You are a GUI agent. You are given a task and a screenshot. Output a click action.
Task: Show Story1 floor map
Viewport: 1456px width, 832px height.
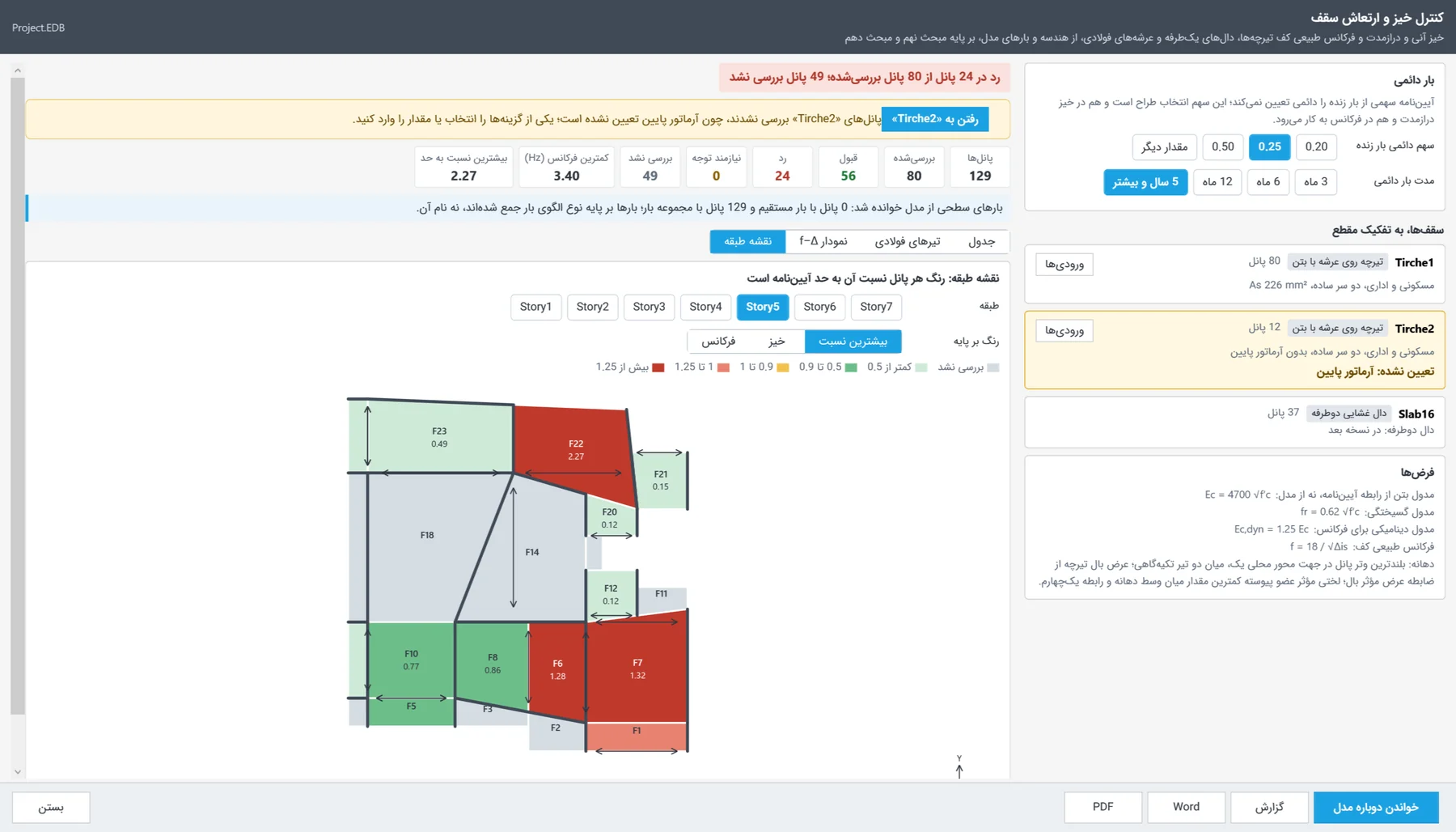pyautogui.click(x=535, y=307)
